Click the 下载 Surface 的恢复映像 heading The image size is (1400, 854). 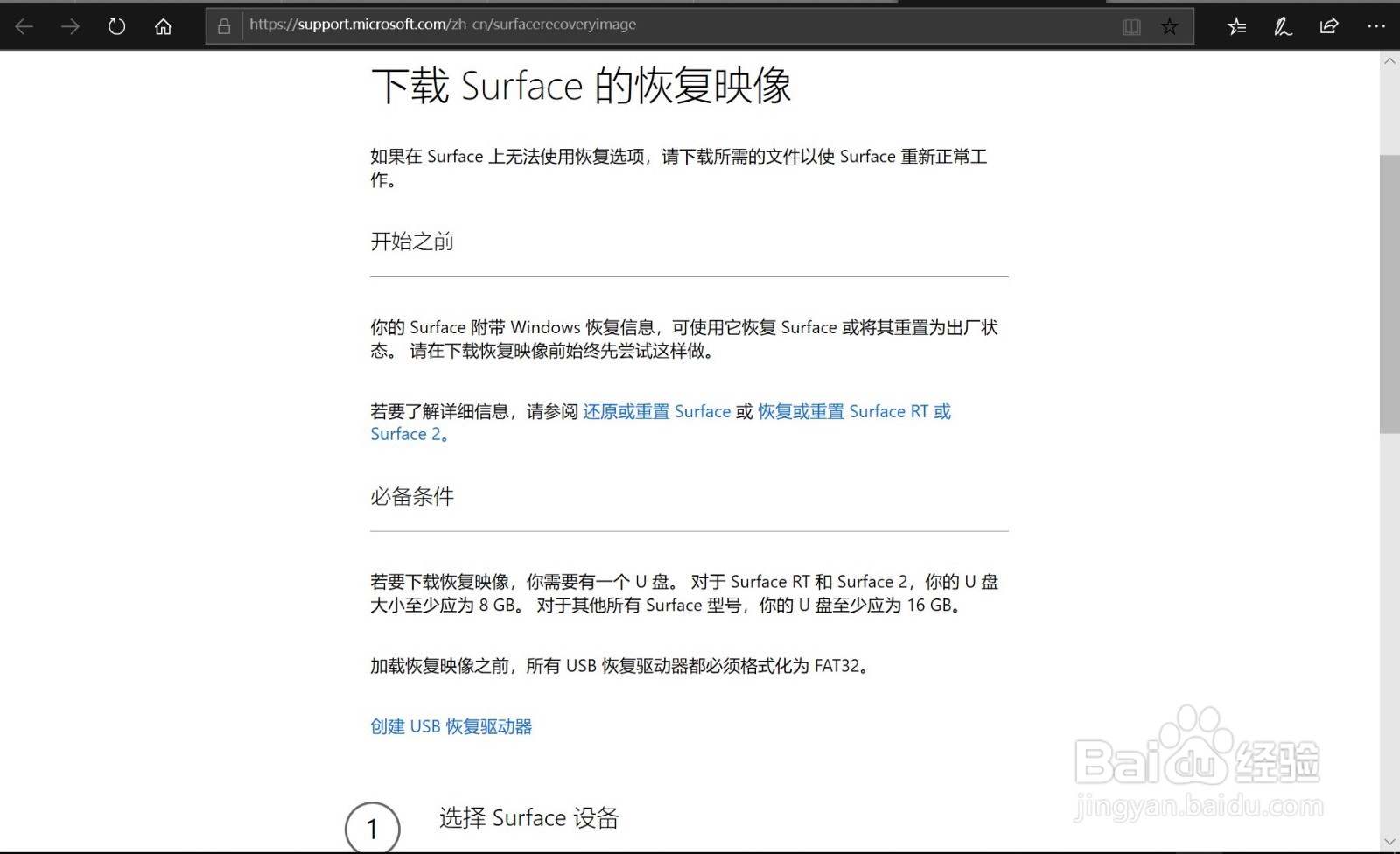(581, 86)
